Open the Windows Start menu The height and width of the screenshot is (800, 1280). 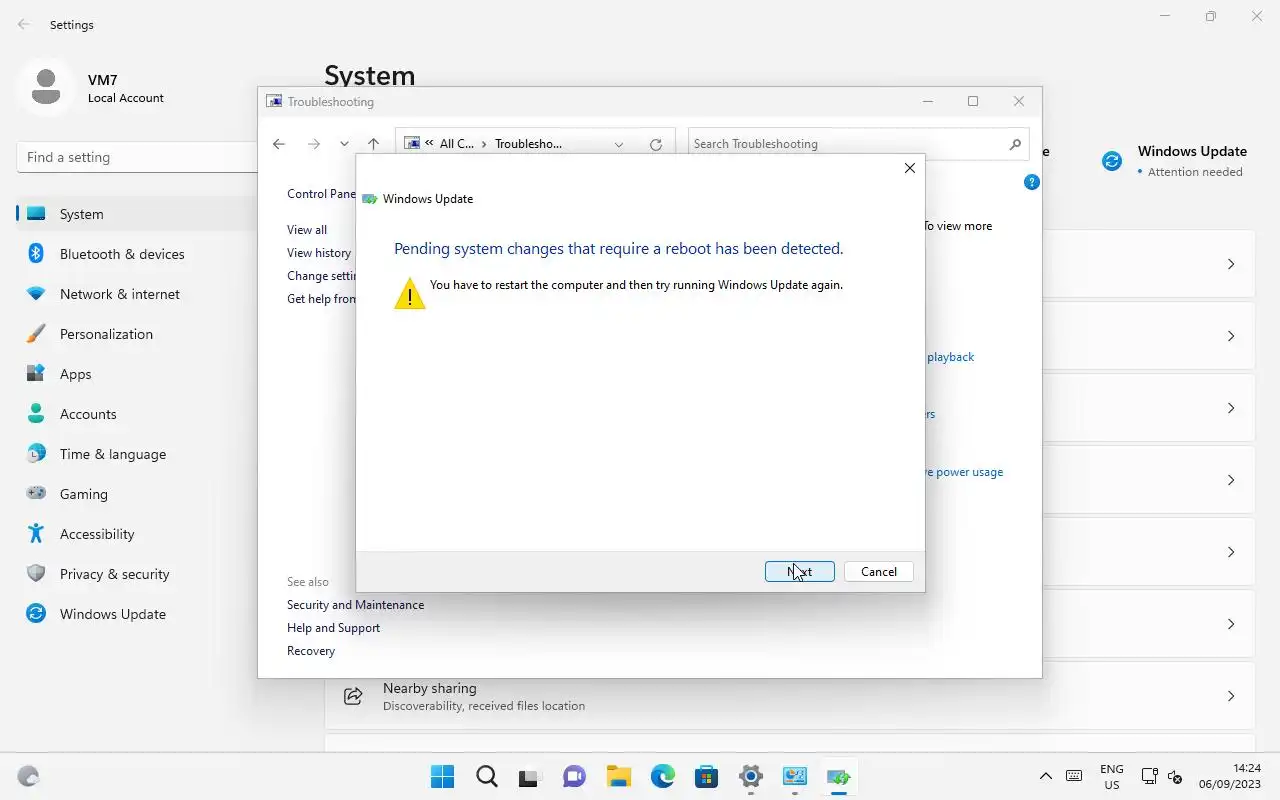442,776
